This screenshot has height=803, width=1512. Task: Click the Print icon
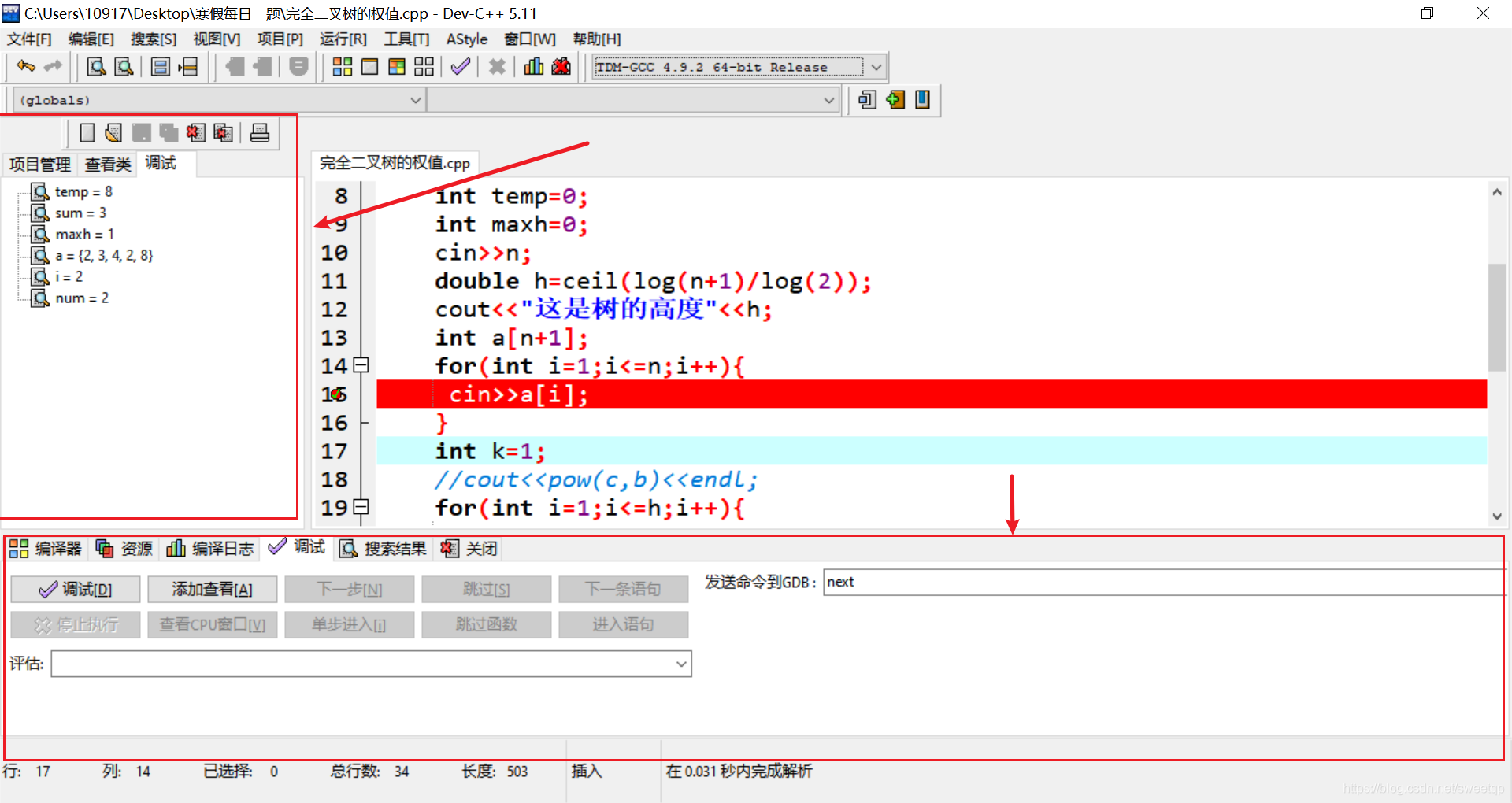pyautogui.click(x=260, y=133)
